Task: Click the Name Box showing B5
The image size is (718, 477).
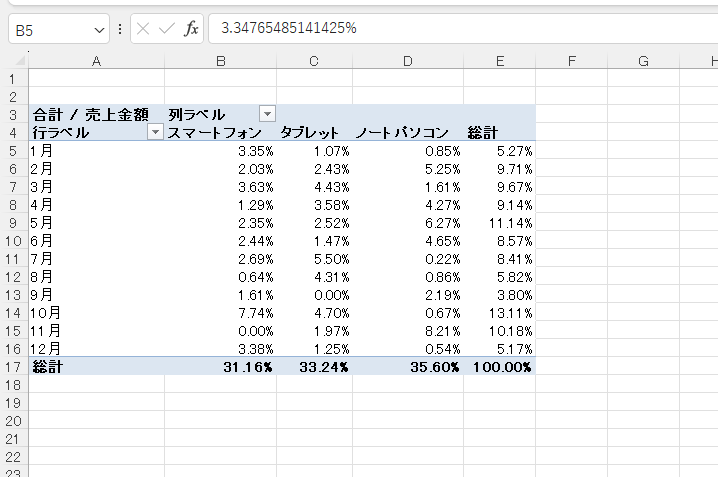Action: (x=59, y=29)
